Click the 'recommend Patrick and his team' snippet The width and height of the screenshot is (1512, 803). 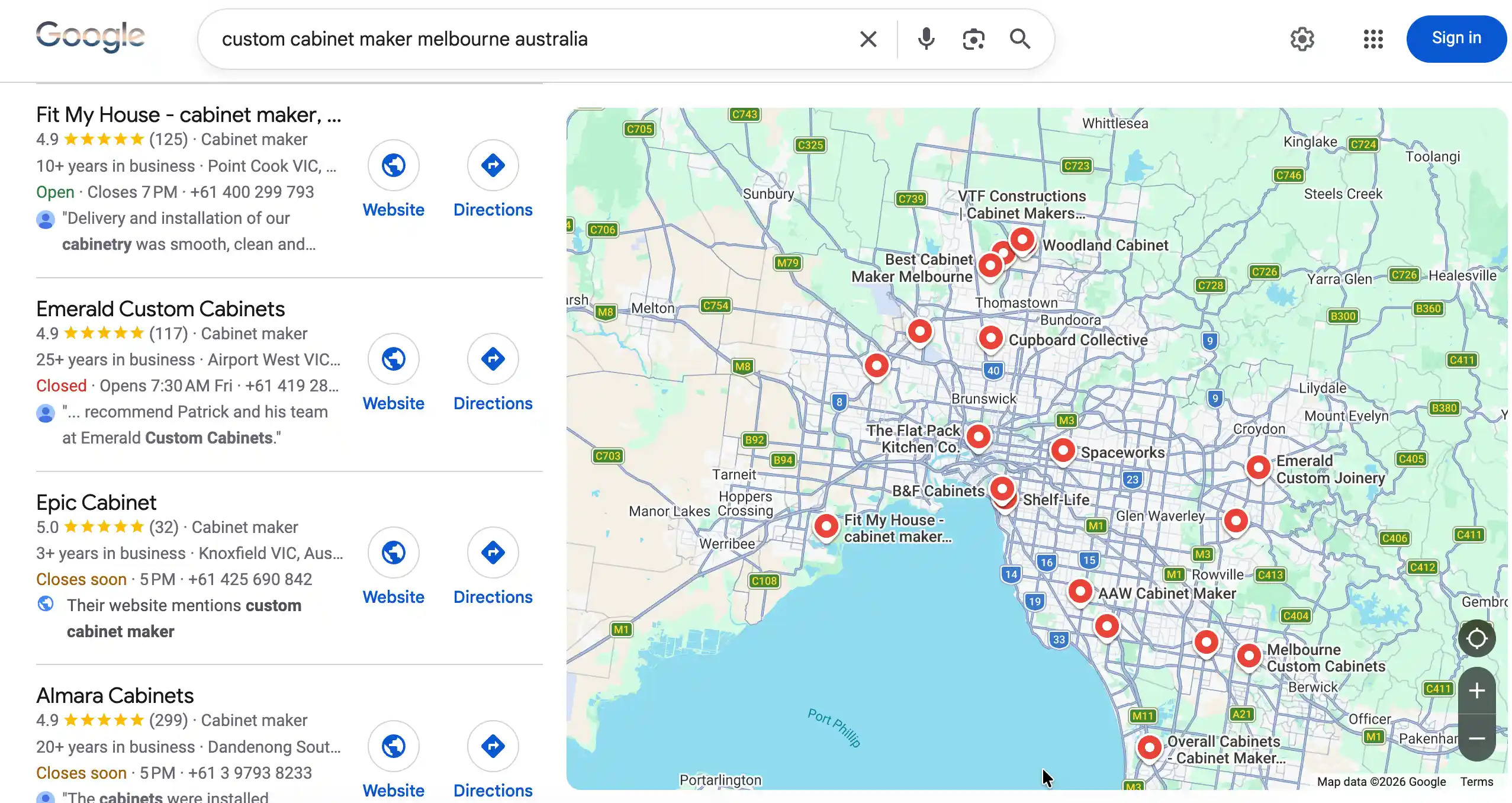(195, 425)
